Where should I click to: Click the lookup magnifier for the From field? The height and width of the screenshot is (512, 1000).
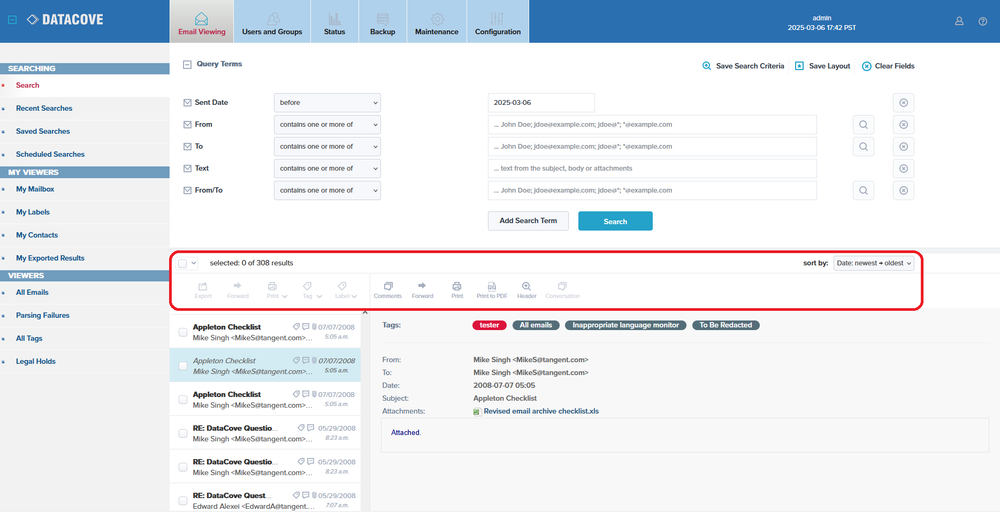click(863, 124)
